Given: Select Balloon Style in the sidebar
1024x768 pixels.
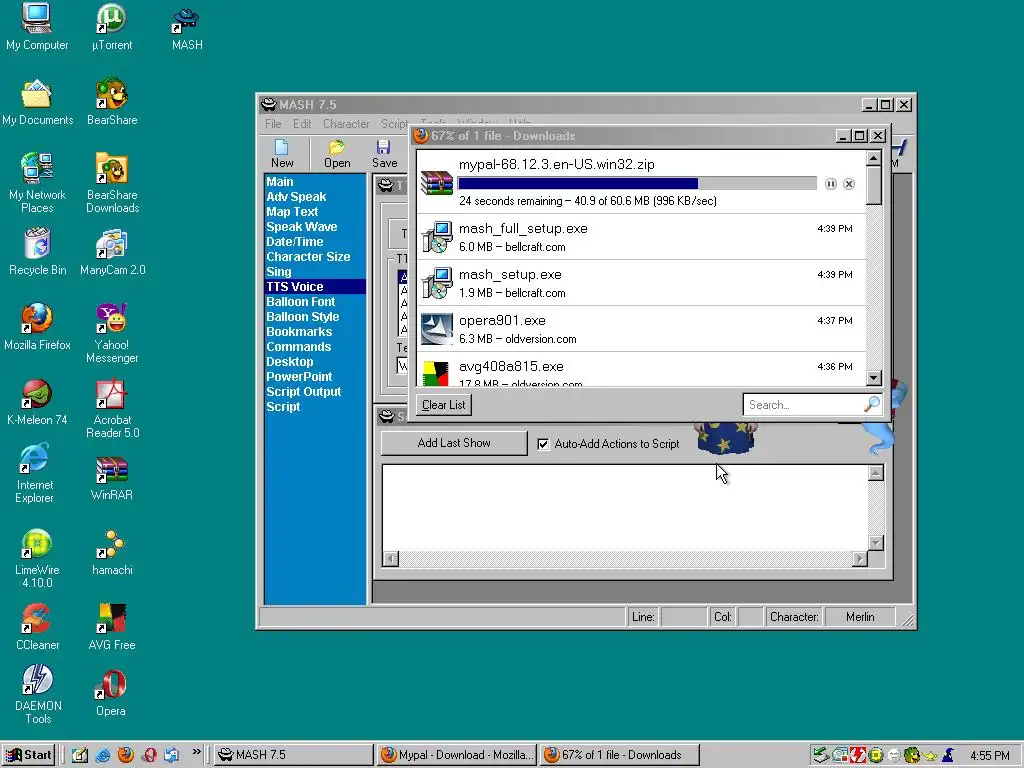Looking at the screenshot, I should point(315,317).
